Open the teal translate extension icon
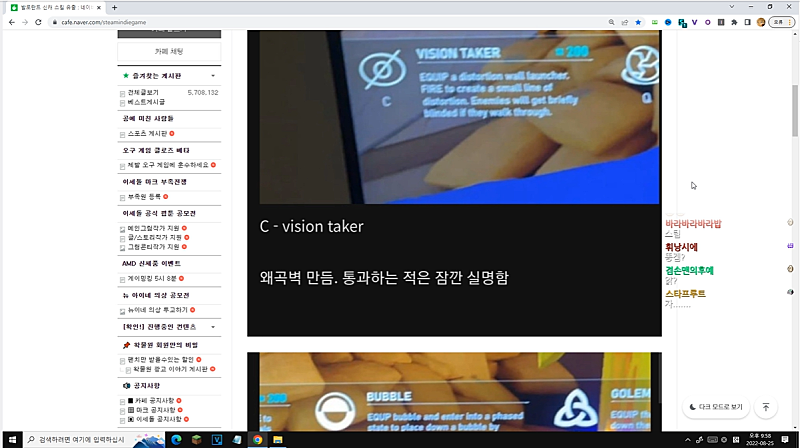 [x=682, y=23]
